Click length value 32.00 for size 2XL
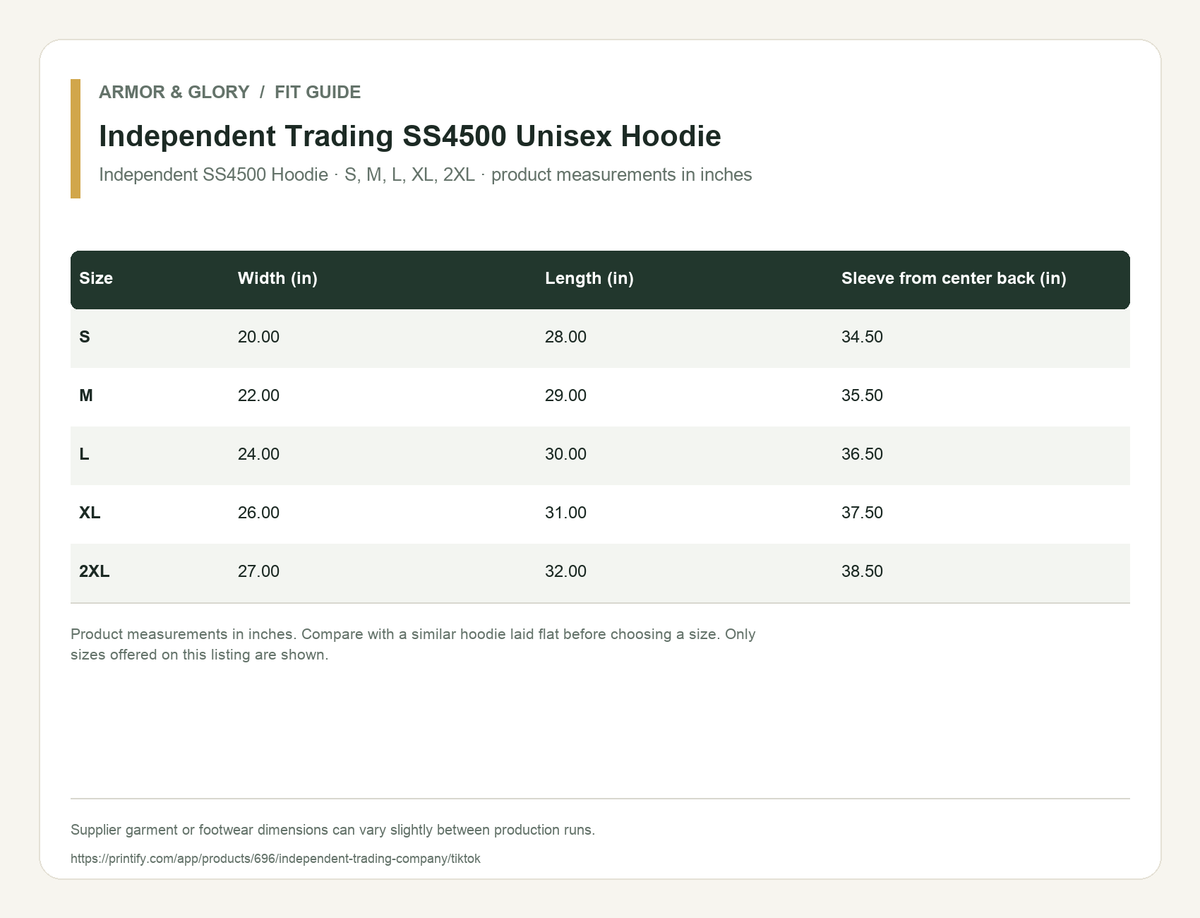 click(566, 572)
